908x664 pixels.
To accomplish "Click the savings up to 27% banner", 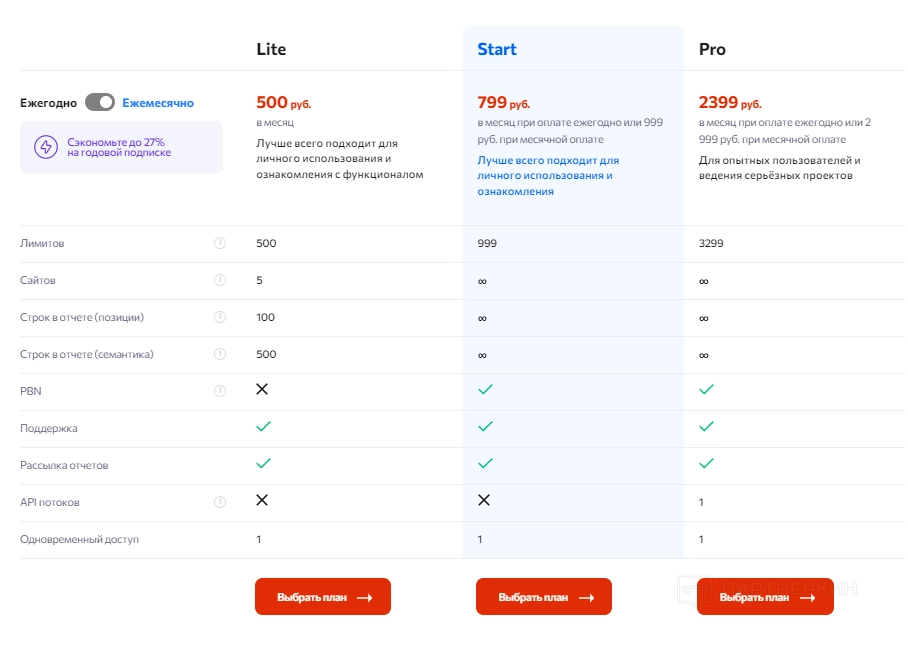I will 121,148.
